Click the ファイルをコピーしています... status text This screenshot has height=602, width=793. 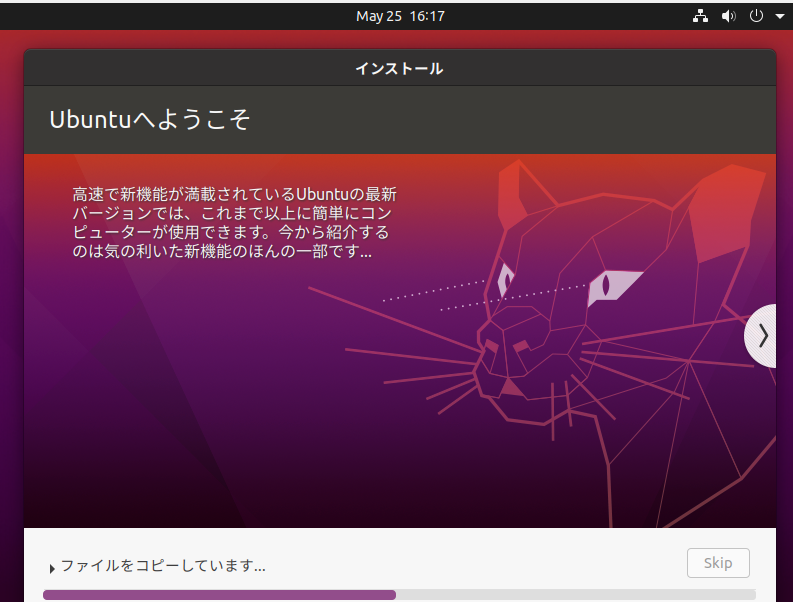[163, 565]
